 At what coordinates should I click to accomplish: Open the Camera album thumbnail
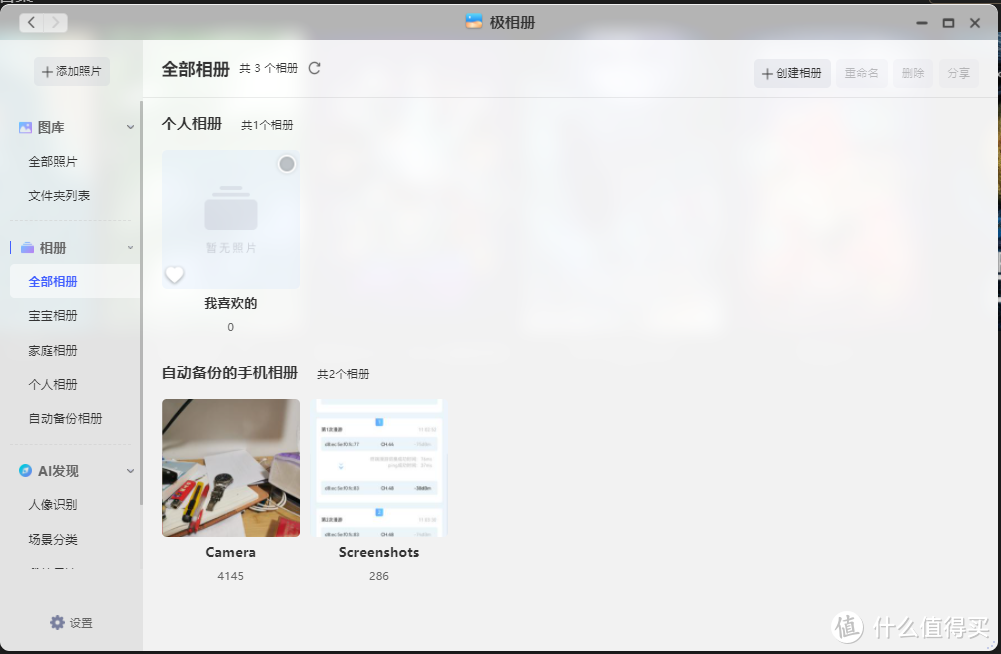pos(231,468)
